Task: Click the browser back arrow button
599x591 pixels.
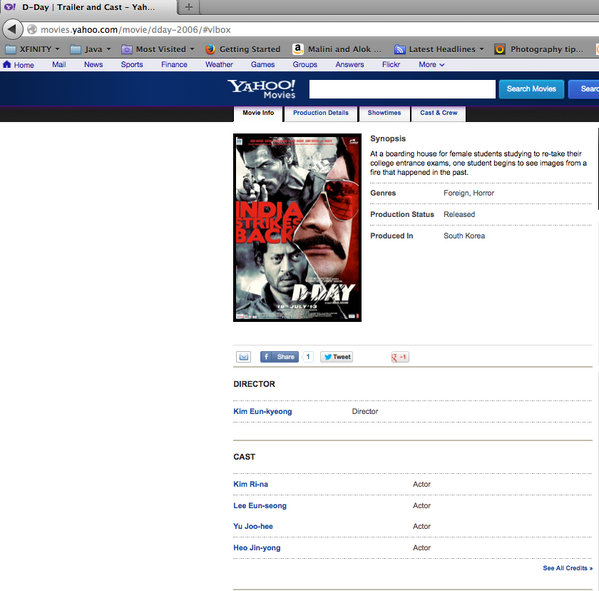Action: point(12,29)
